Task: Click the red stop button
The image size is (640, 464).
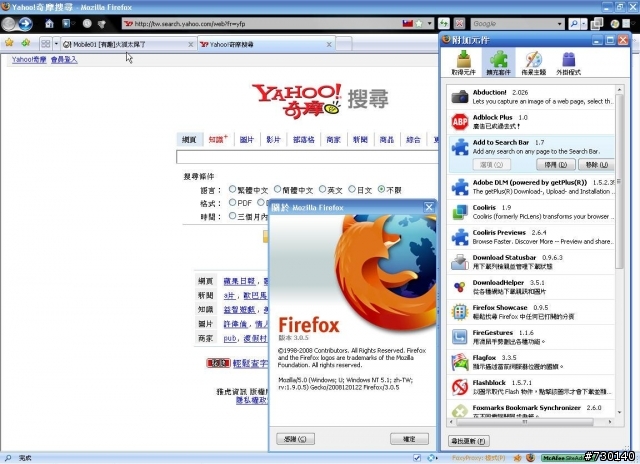Action: (x=459, y=24)
